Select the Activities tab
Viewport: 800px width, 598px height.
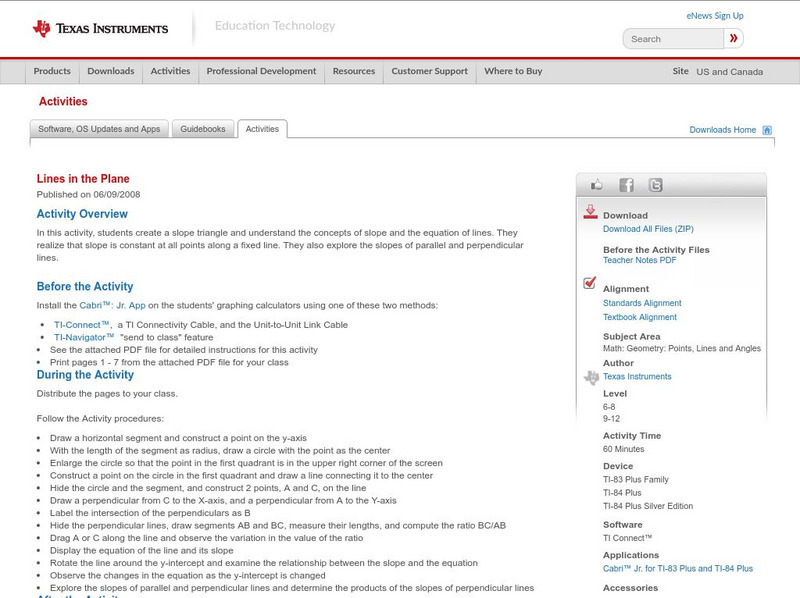tap(262, 129)
